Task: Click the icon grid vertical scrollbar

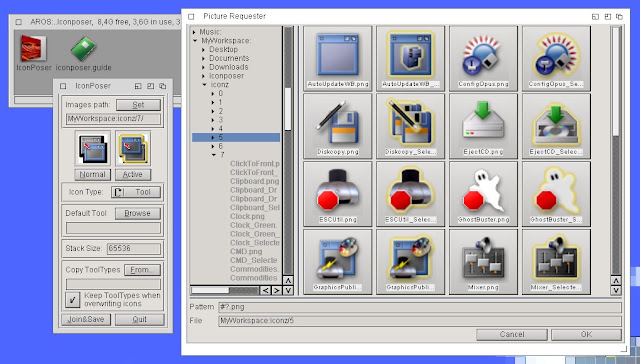Action: pyautogui.click(x=616, y=82)
